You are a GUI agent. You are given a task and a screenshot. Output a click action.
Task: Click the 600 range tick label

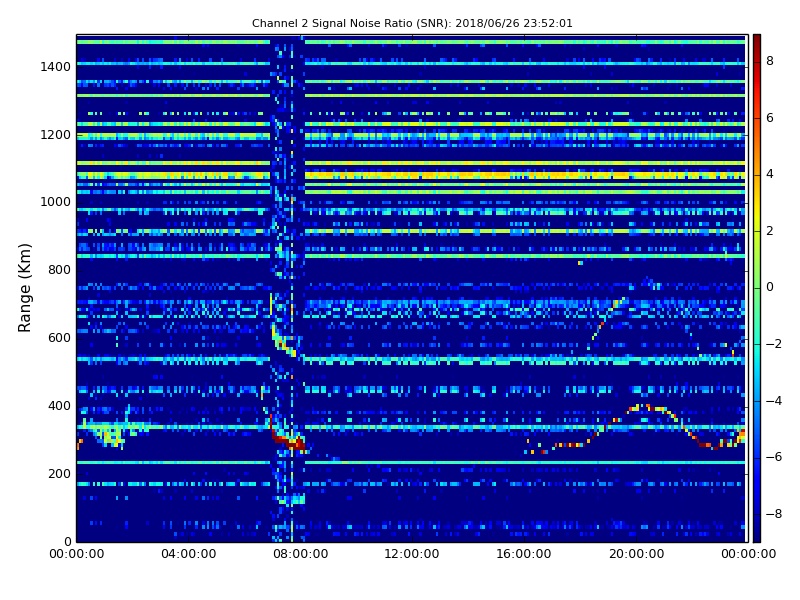[59, 338]
